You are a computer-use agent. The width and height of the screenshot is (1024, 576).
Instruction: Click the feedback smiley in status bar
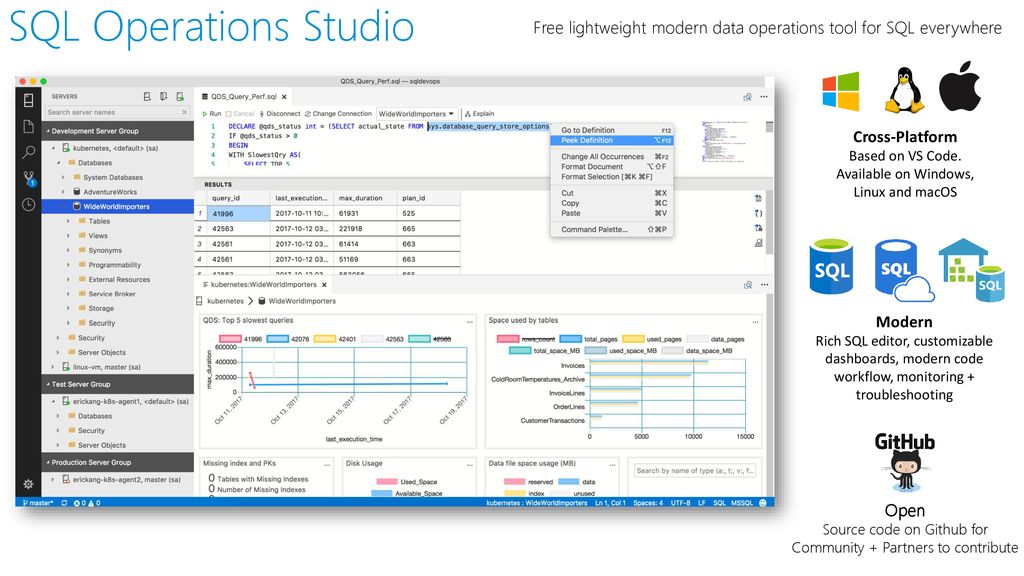[763, 503]
